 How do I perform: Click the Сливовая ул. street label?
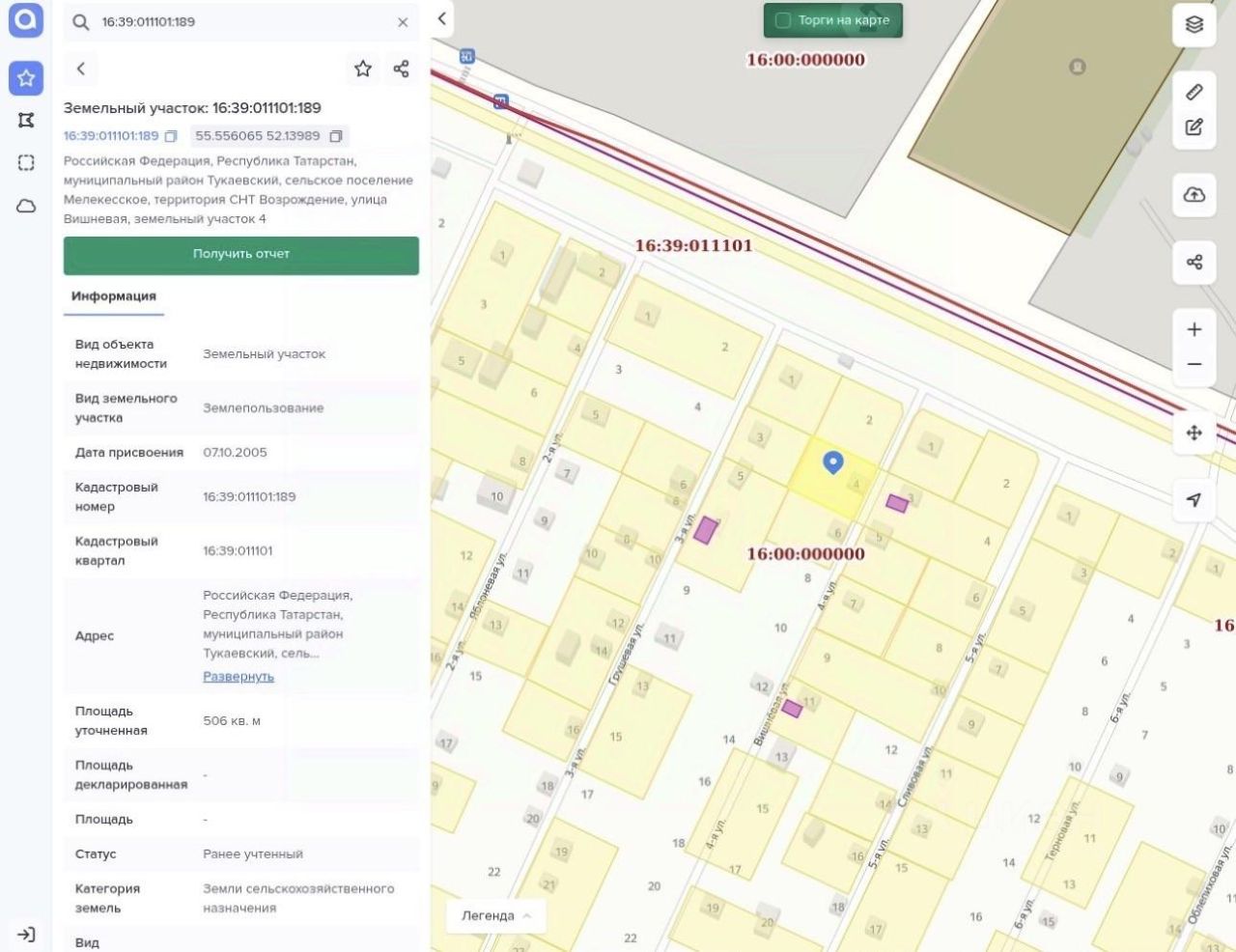pos(914,775)
